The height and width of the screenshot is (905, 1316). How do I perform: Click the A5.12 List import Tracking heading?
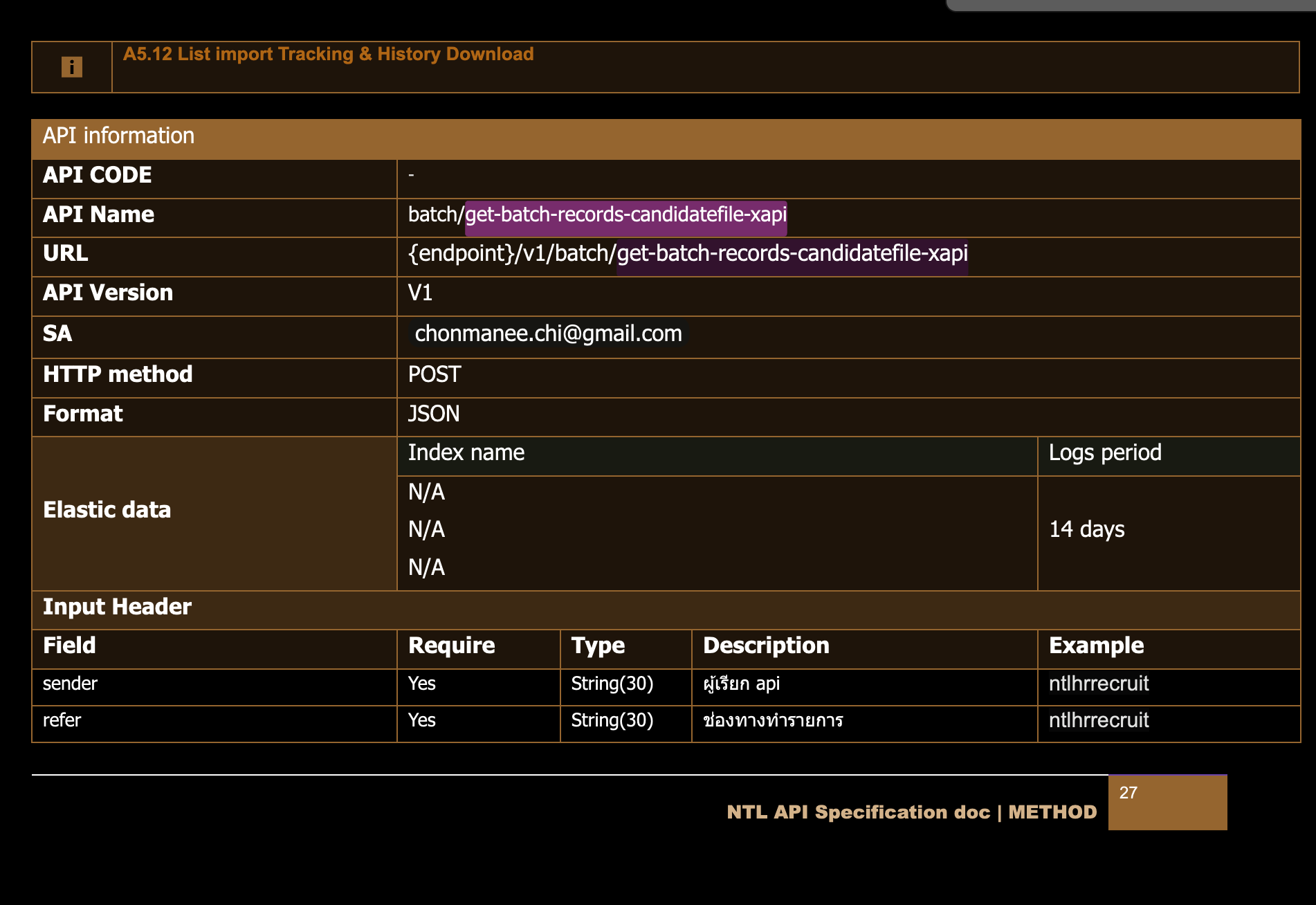[x=328, y=54]
